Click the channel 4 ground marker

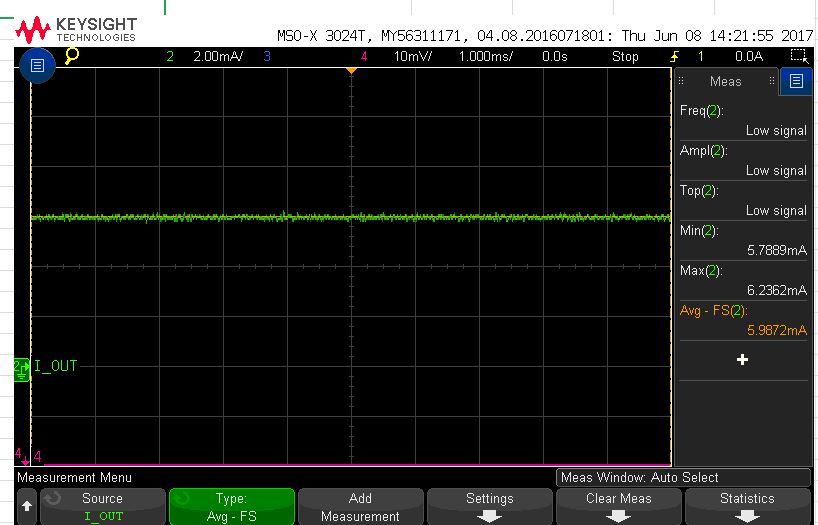(x=21, y=456)
